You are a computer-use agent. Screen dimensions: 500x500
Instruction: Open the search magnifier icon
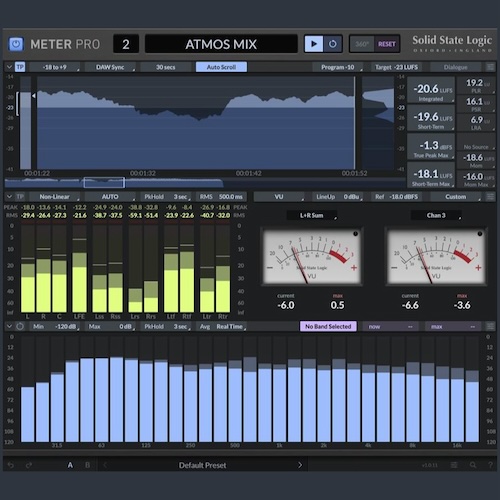[x=473, y=465]
